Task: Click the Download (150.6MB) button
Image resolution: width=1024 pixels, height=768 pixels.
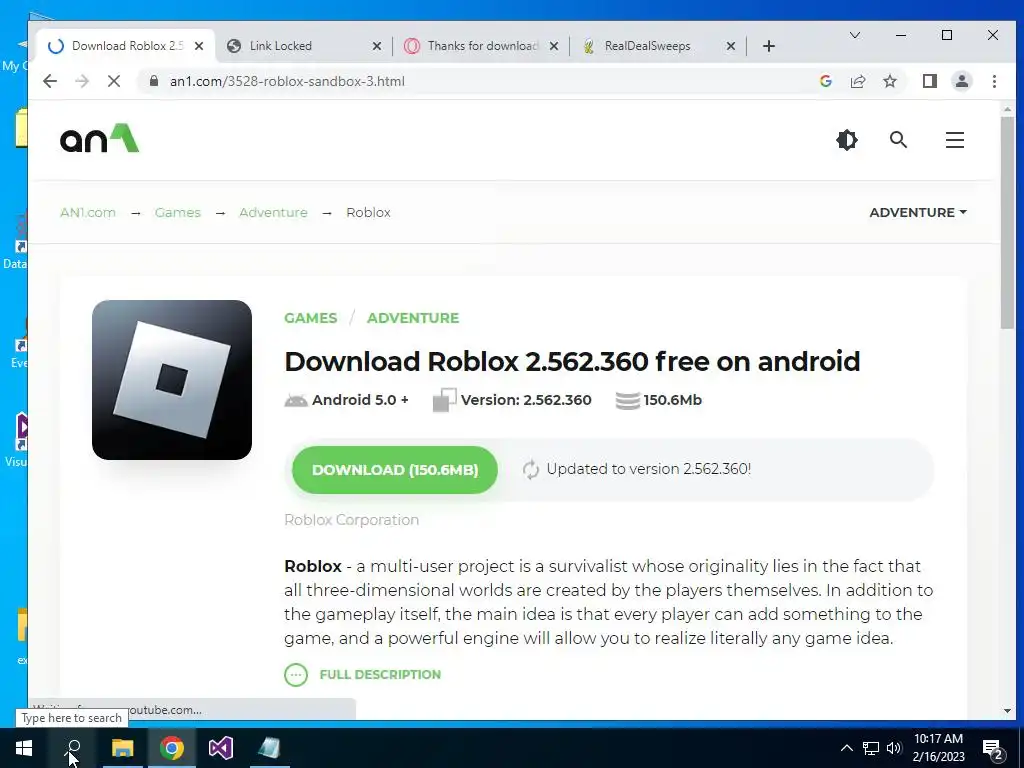Action: click(x=394, y=470)
